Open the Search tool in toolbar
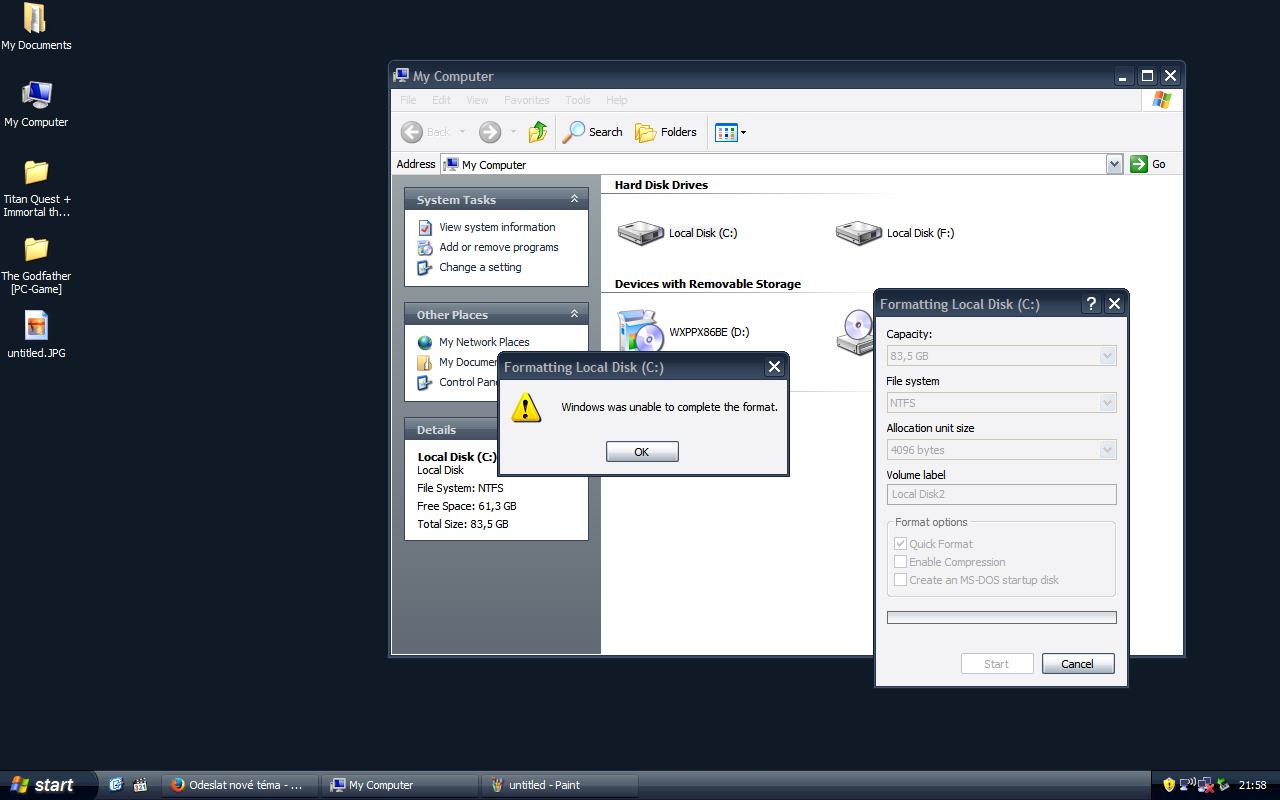1280x800 pixels. pos(593,132)
